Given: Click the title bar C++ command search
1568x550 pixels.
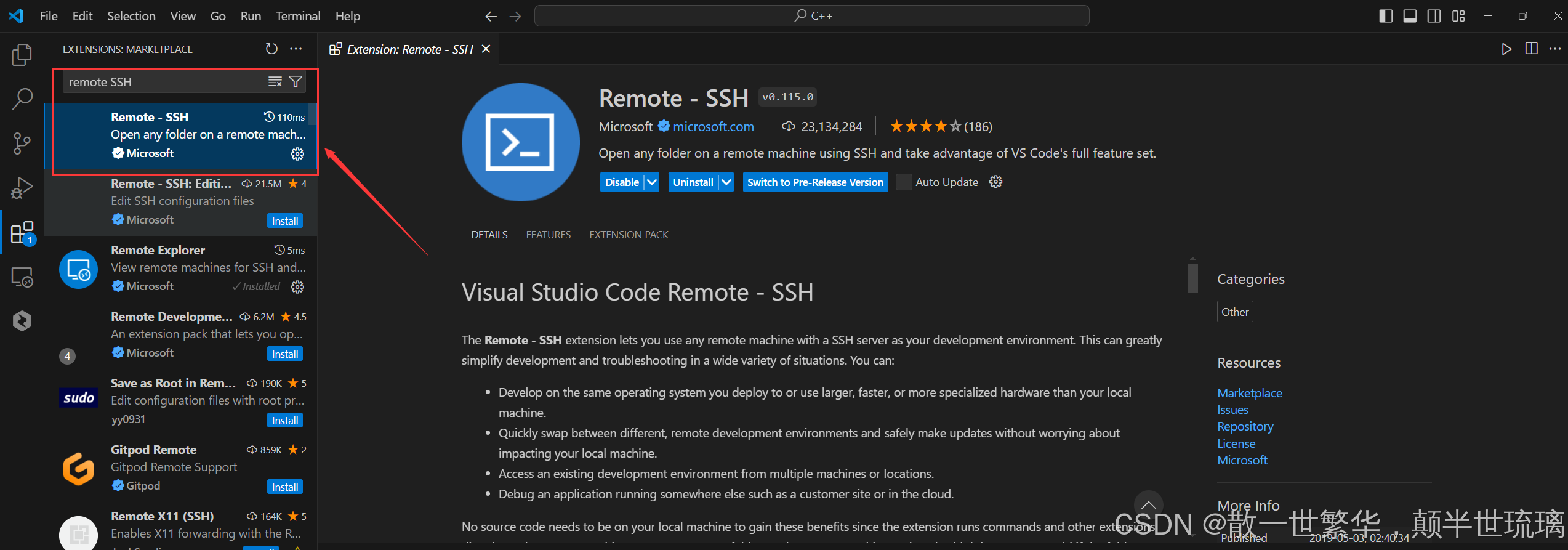Looking at the screenshot, I should point(811,16).
